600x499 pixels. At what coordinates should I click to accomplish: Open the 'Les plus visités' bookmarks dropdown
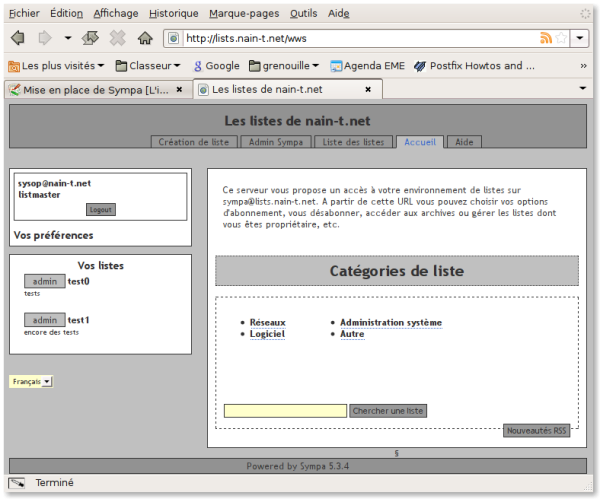(x=56, y=66)
